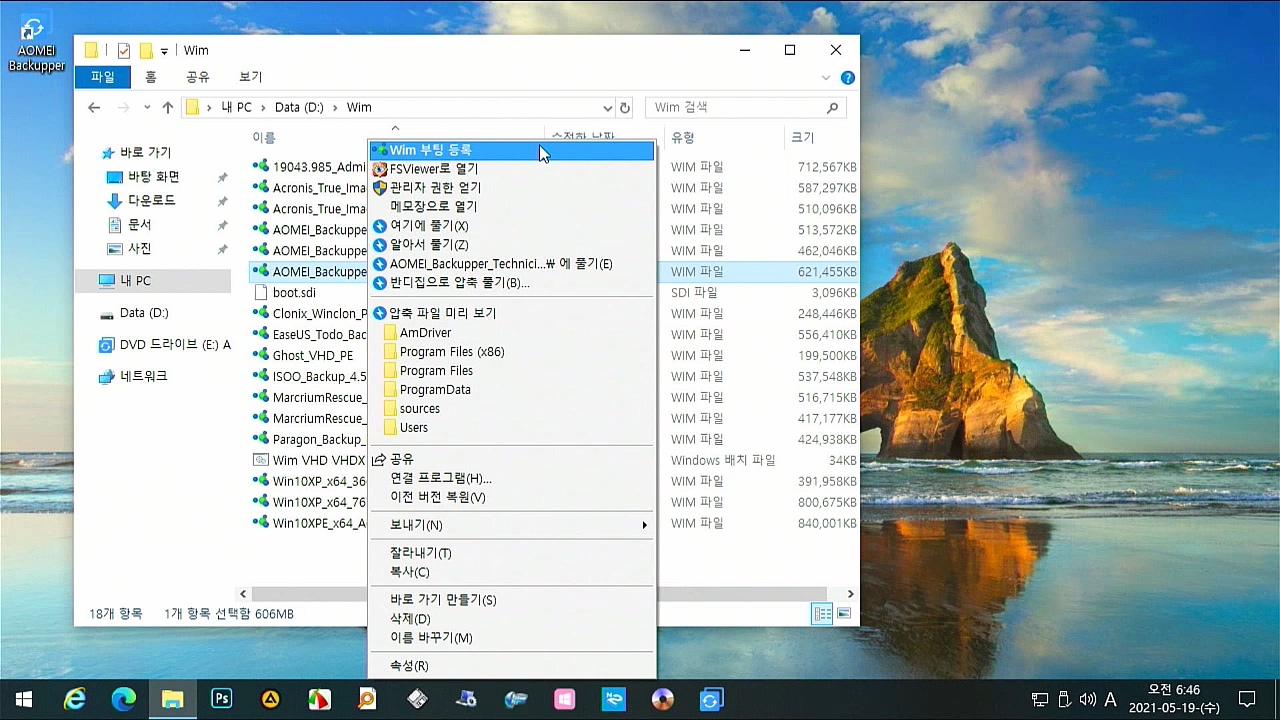Select '연결 프로그램(H)...' entry

coord(512,478)
